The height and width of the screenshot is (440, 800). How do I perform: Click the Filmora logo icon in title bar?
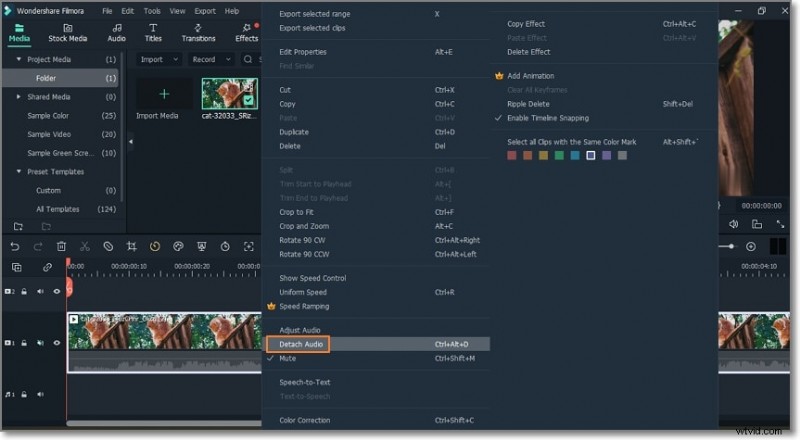pos(7,11)
